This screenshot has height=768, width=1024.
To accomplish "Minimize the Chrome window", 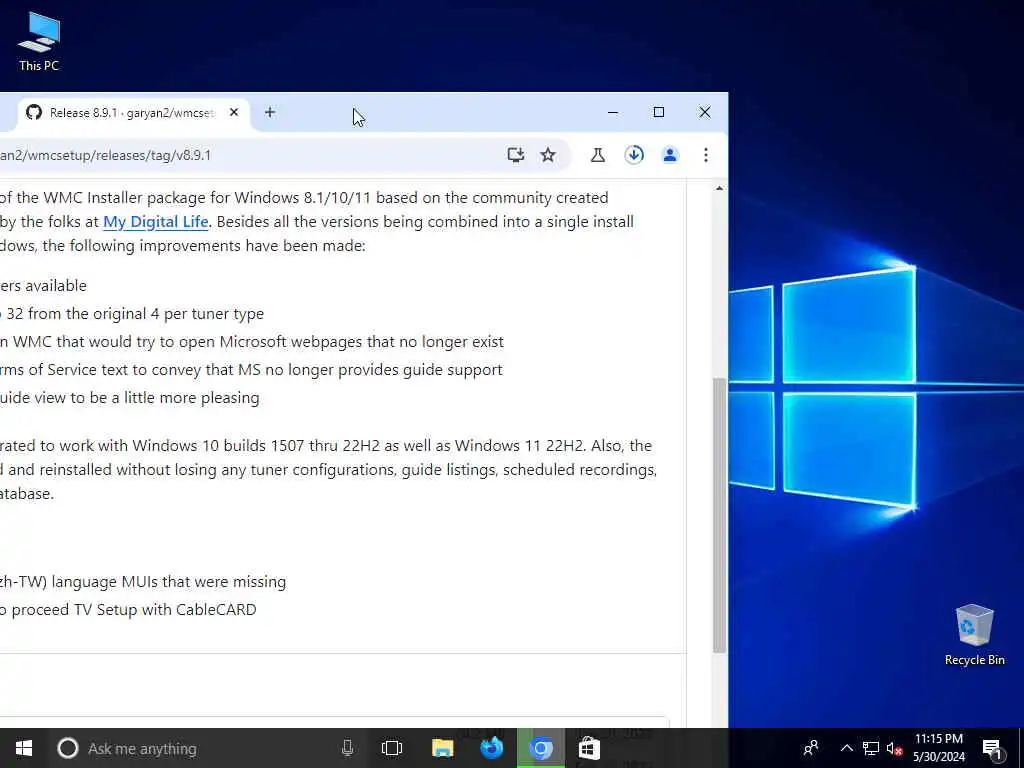I will [x=613, y=112].
